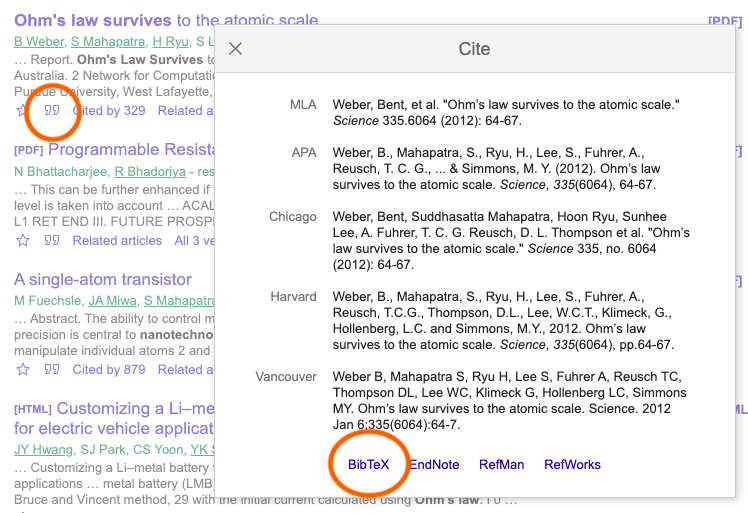Select the Vancouver citation text
Screen dimensions: 748x513
coord(506,400)
